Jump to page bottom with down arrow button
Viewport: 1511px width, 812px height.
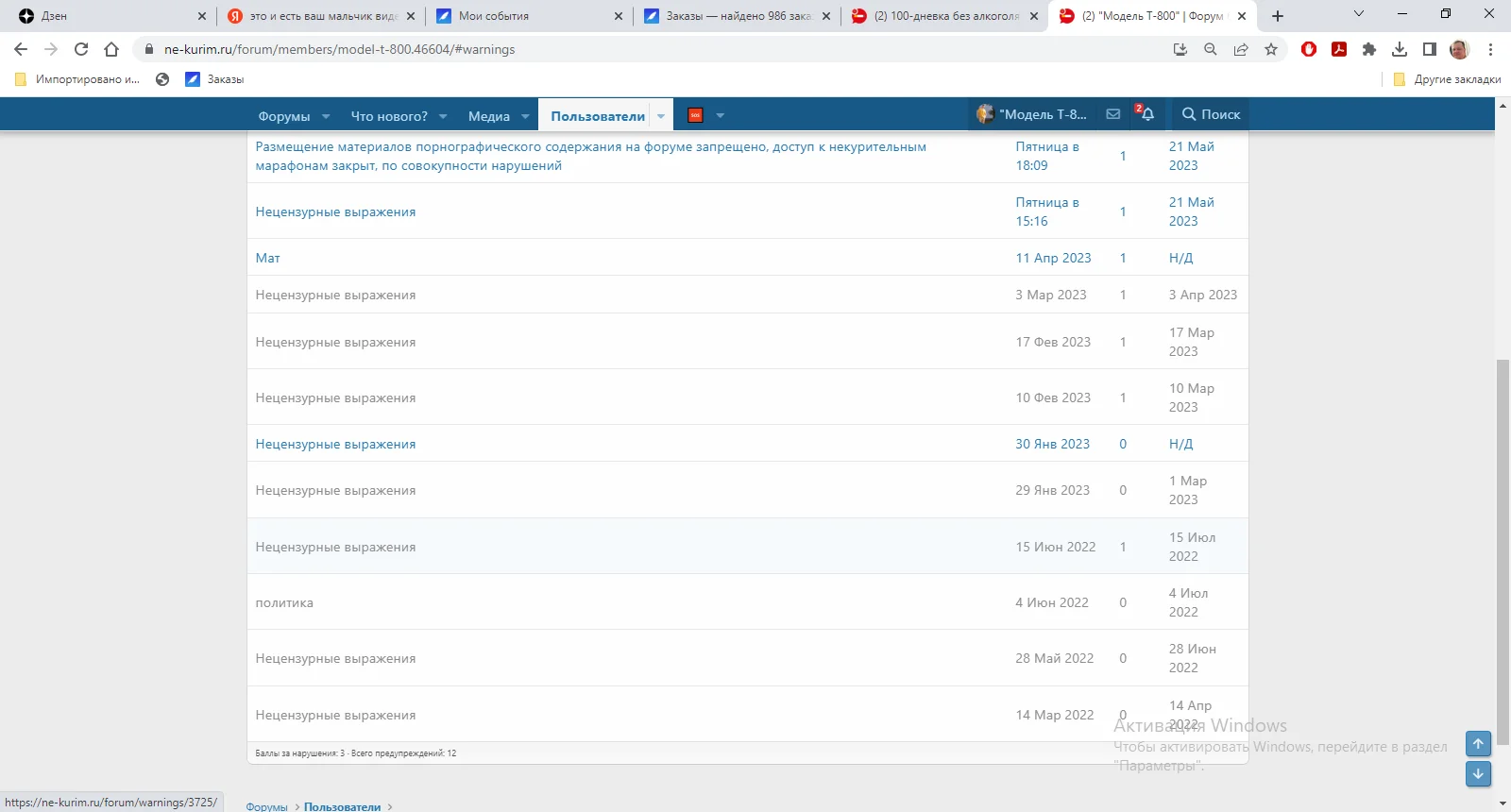click(x=1478, y=774)
